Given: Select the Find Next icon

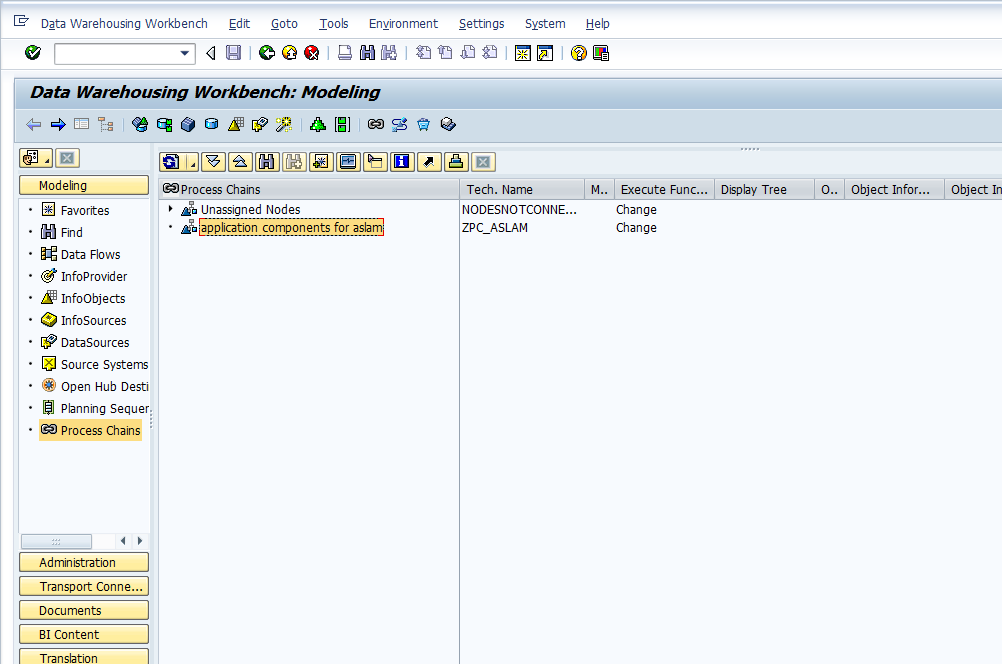Looking at the screenshot, I should (x=294, y=161).
